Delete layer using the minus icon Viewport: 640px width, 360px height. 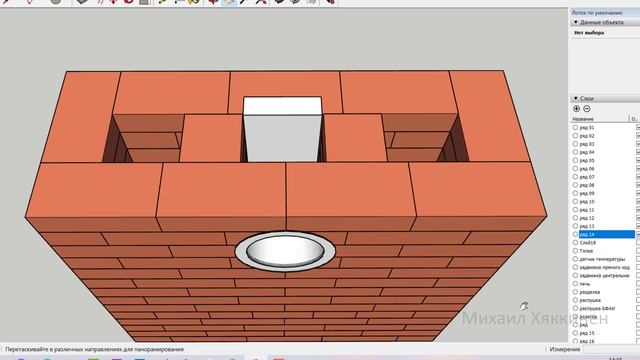point(587,109)
